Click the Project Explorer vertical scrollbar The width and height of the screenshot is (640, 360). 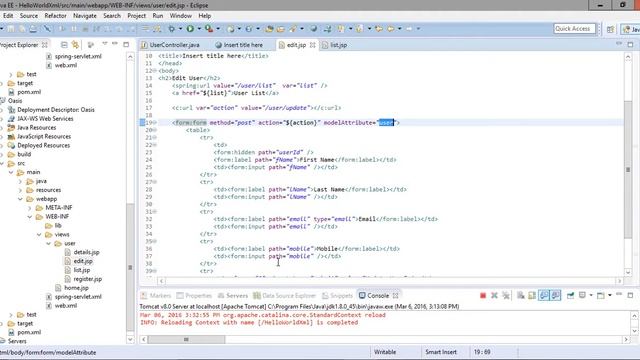coord(130,267)
